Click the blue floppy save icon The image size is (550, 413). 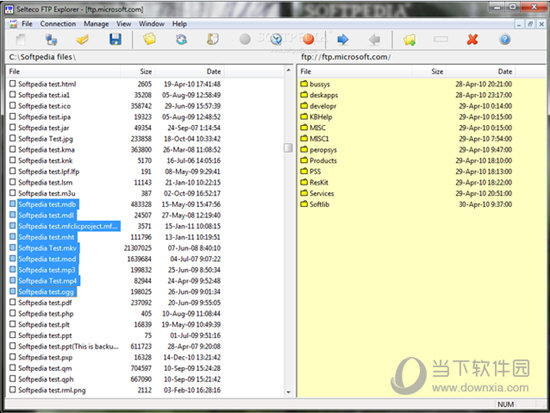(x=115, y=39)
